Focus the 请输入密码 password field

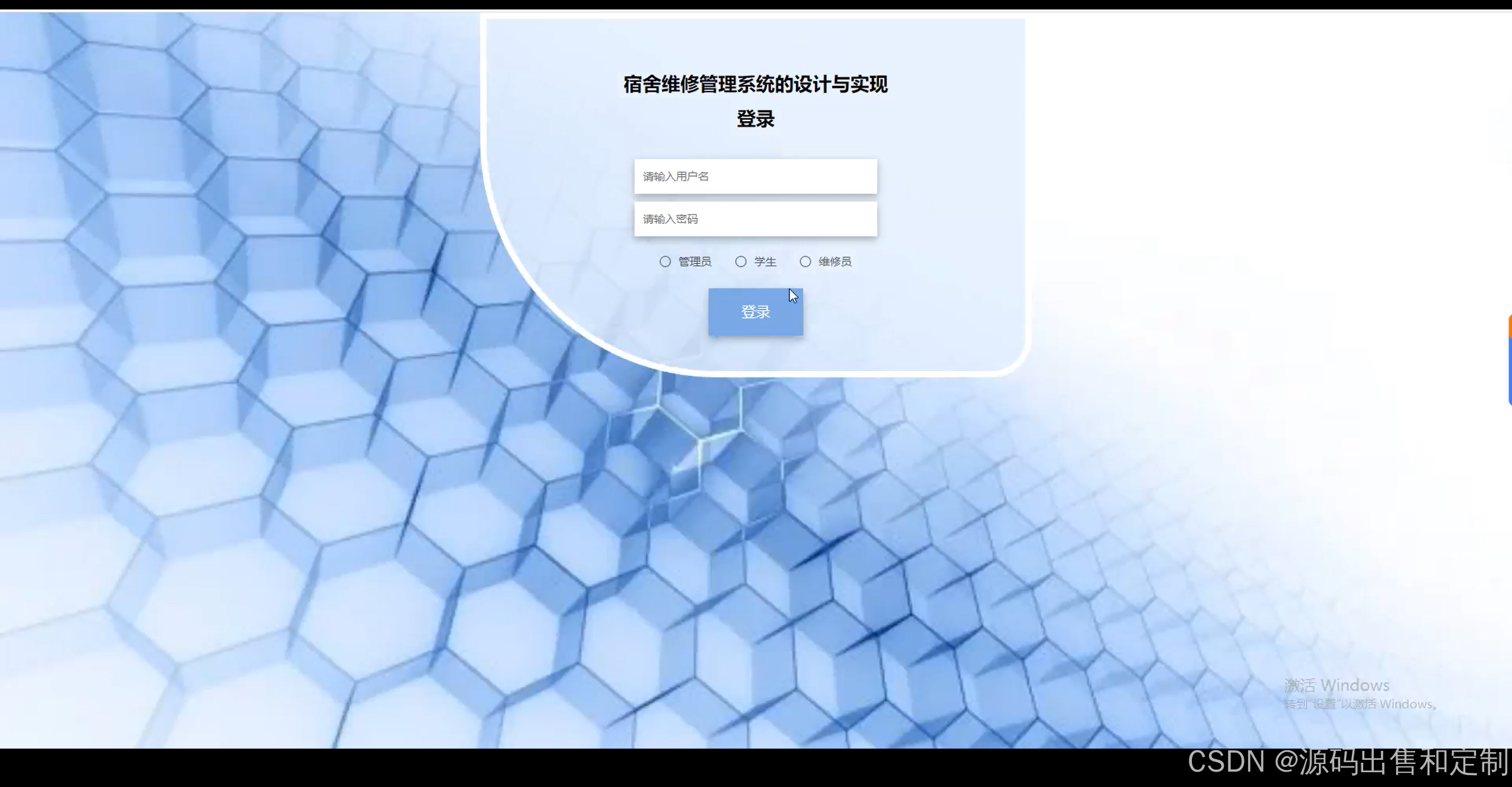(x=755, y=219)
